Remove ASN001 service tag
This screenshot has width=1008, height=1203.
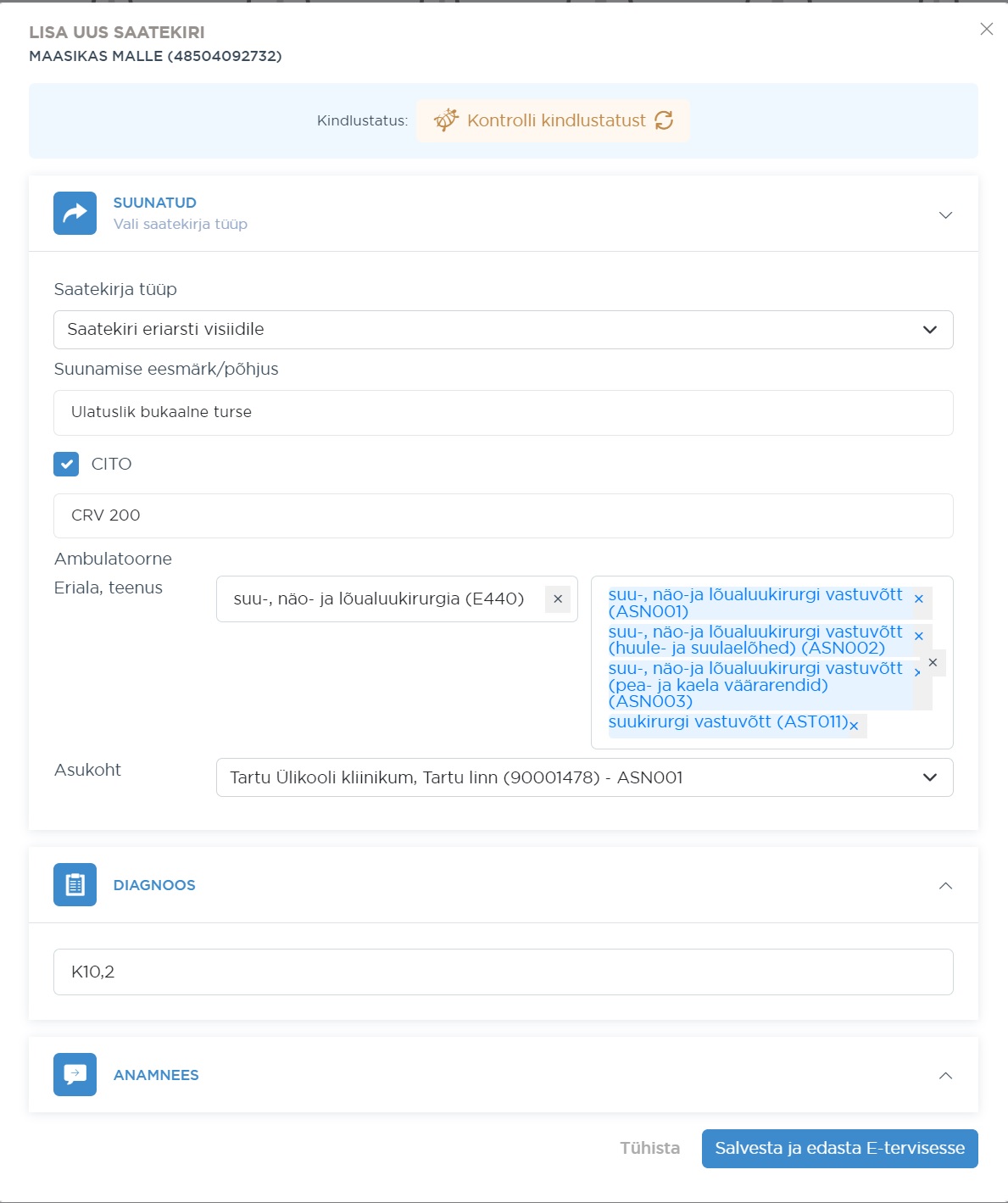point(918,599)
